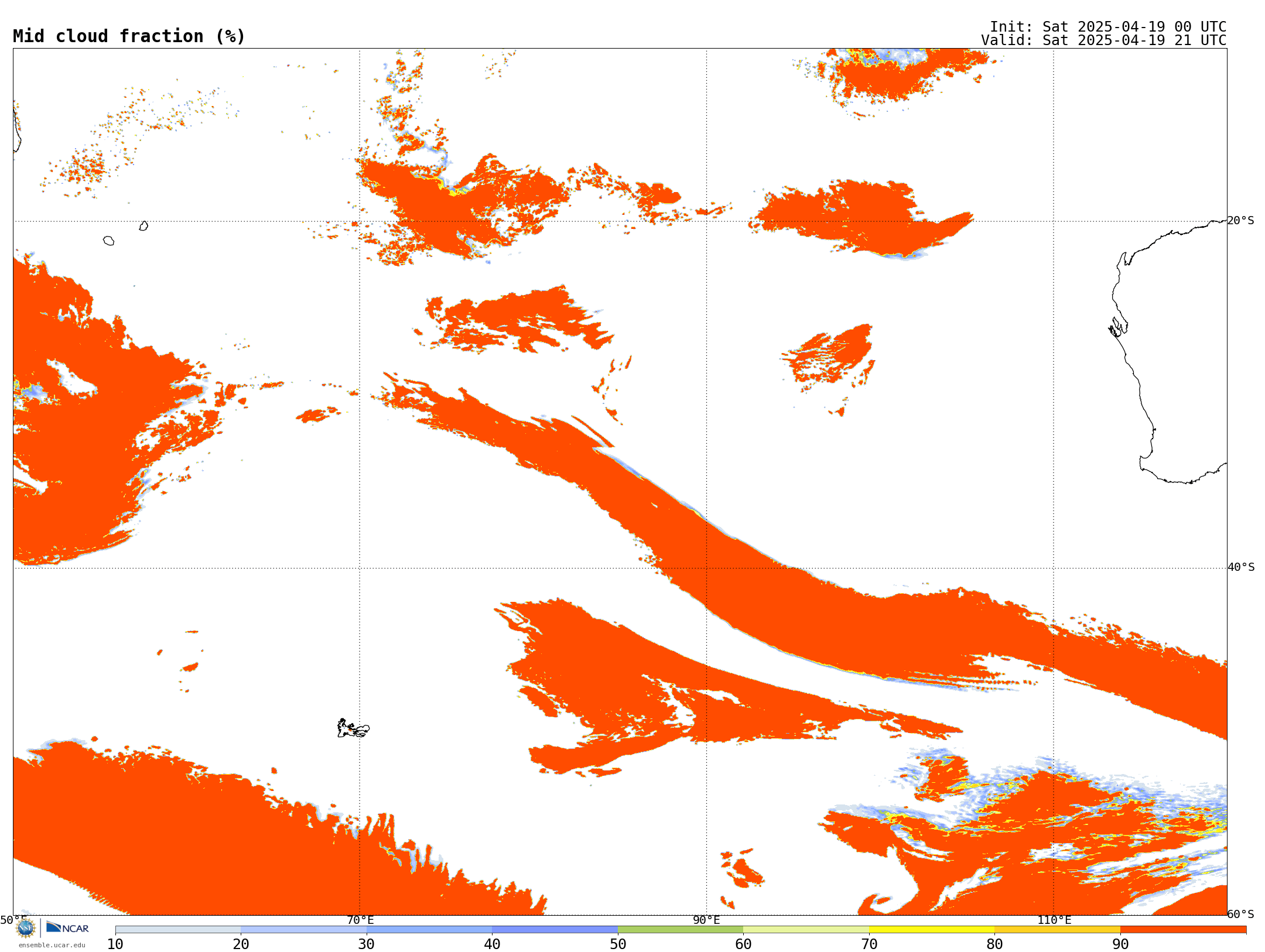Click the NCAR logo
1265x952 pixels.
(67, 927)
